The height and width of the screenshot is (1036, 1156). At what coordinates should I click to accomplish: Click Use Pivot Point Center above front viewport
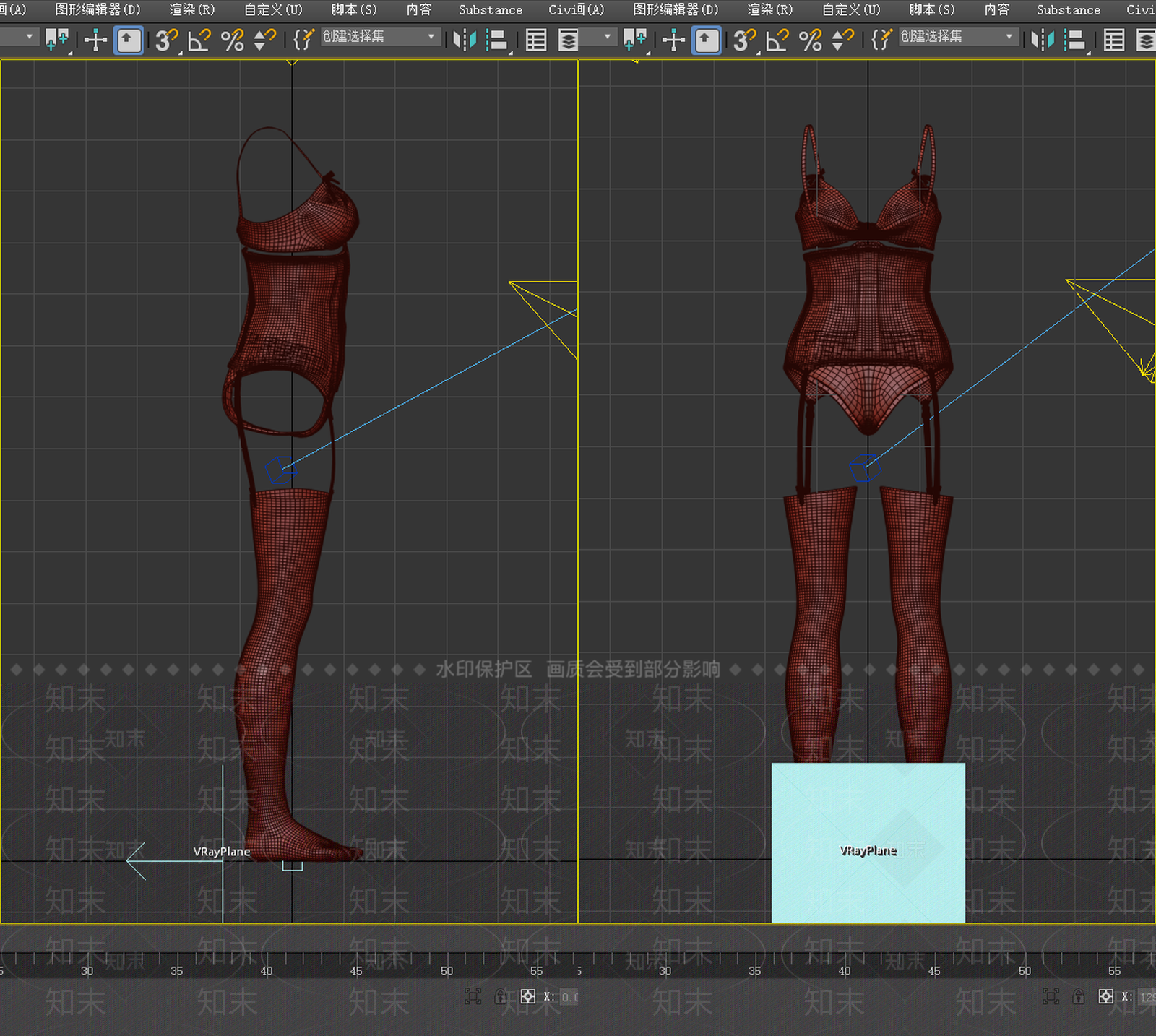[634, 40]
